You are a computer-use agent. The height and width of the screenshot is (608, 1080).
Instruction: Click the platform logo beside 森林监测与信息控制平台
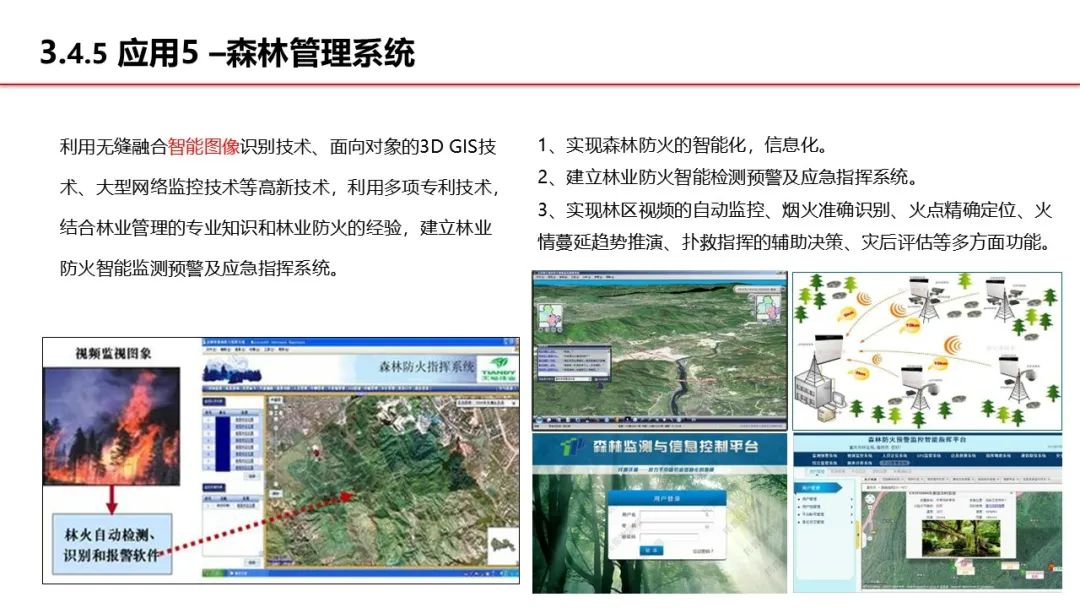click(570, 447)
